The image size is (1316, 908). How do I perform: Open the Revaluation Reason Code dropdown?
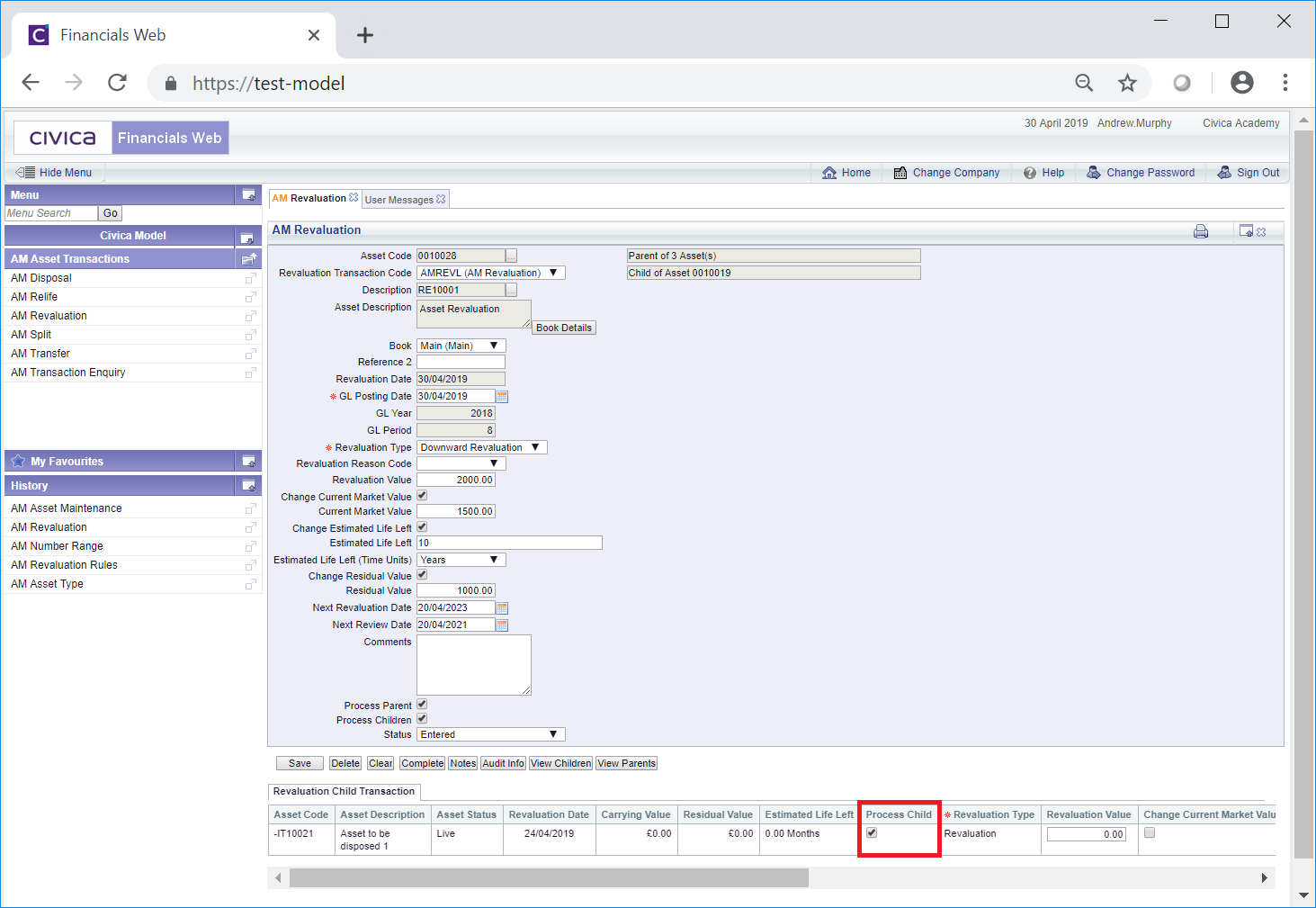[x=461, y=463]
